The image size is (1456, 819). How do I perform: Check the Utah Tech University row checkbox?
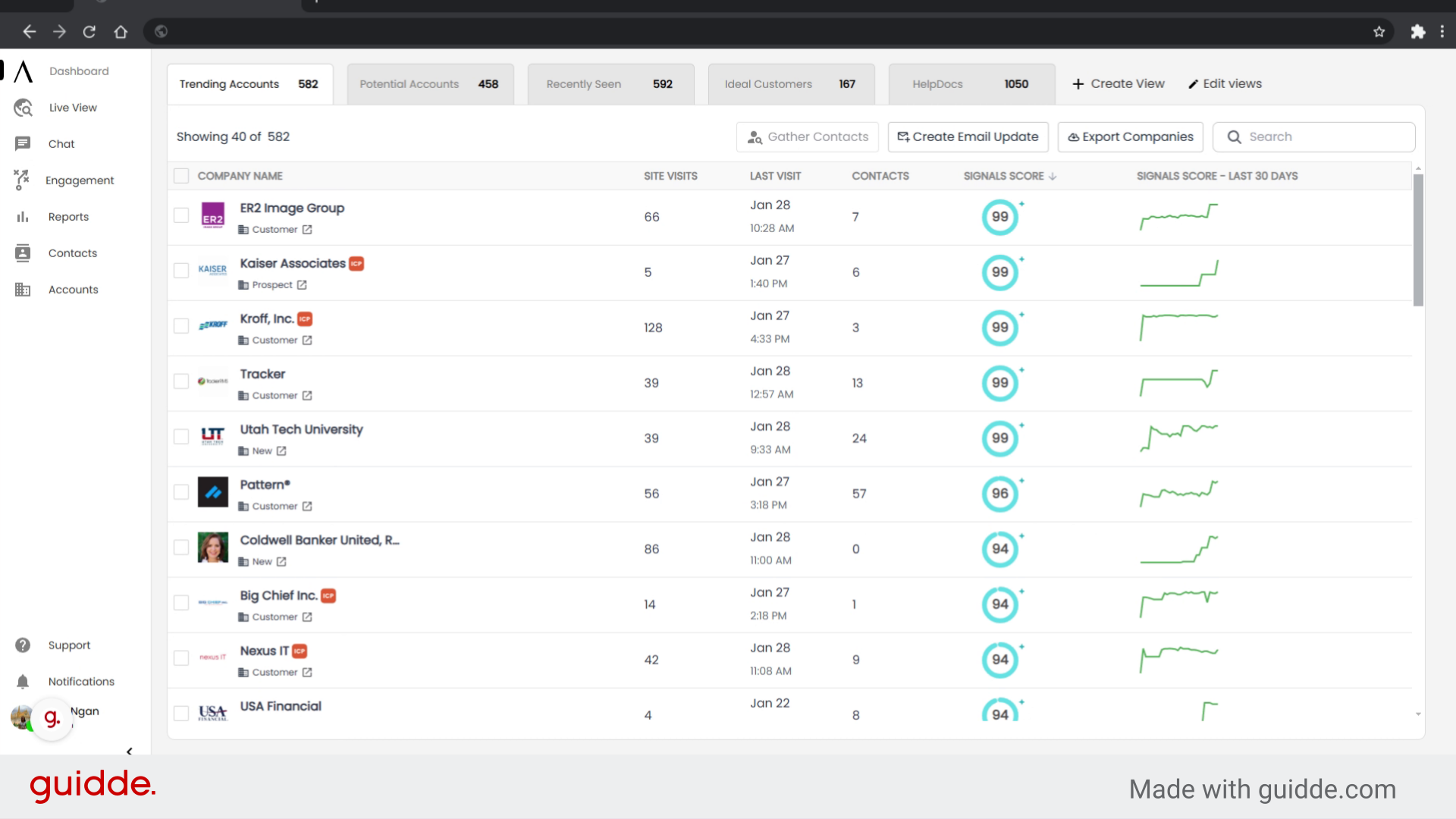tap(181, 437)
